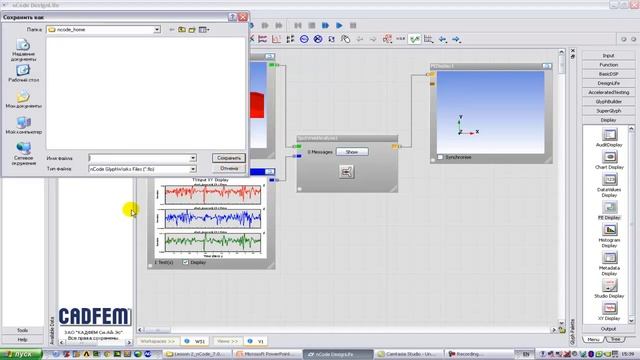Viewport: 640px width, 360px height.
Task: Switch to Camtasia Studio in taskbar
Action: (x=409, y=354)
